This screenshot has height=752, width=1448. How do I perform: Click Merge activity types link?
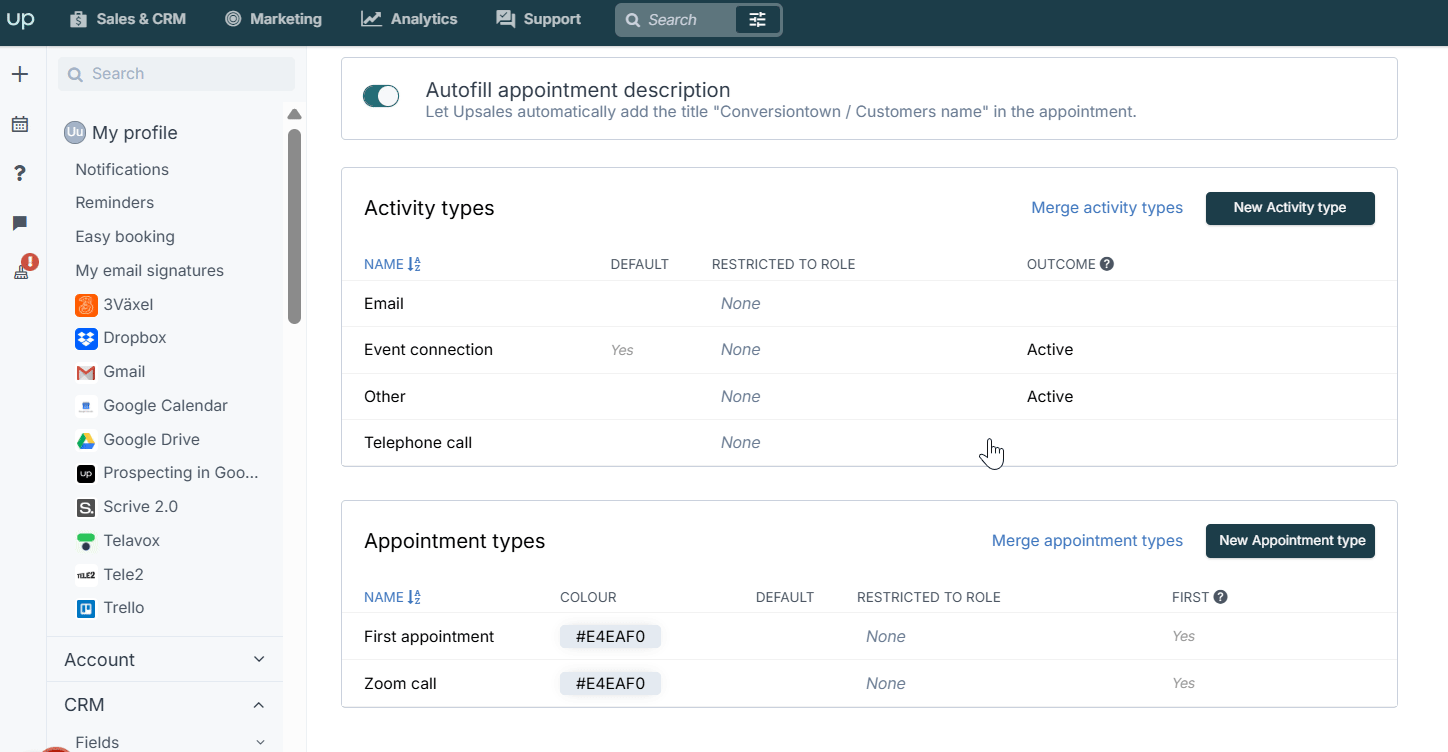tap(1107, 207)
